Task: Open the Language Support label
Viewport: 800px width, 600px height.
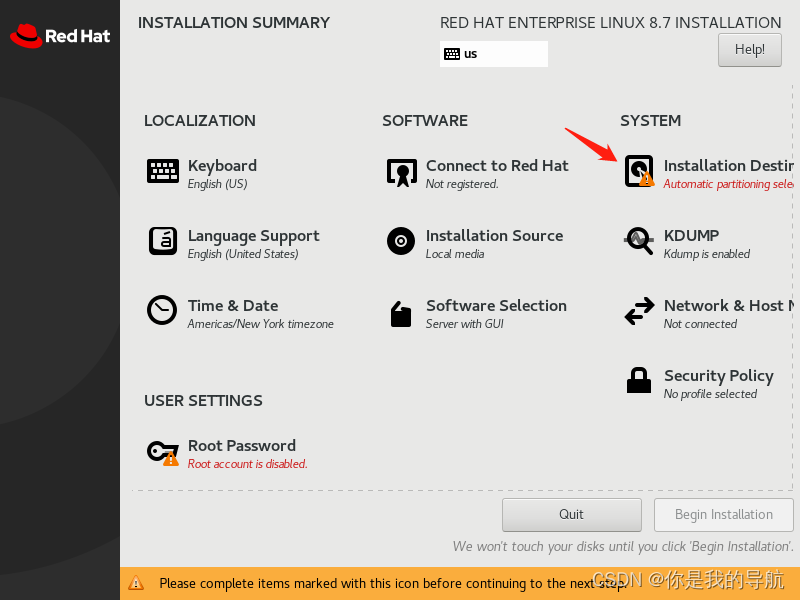Action: (x=253, y=236)
